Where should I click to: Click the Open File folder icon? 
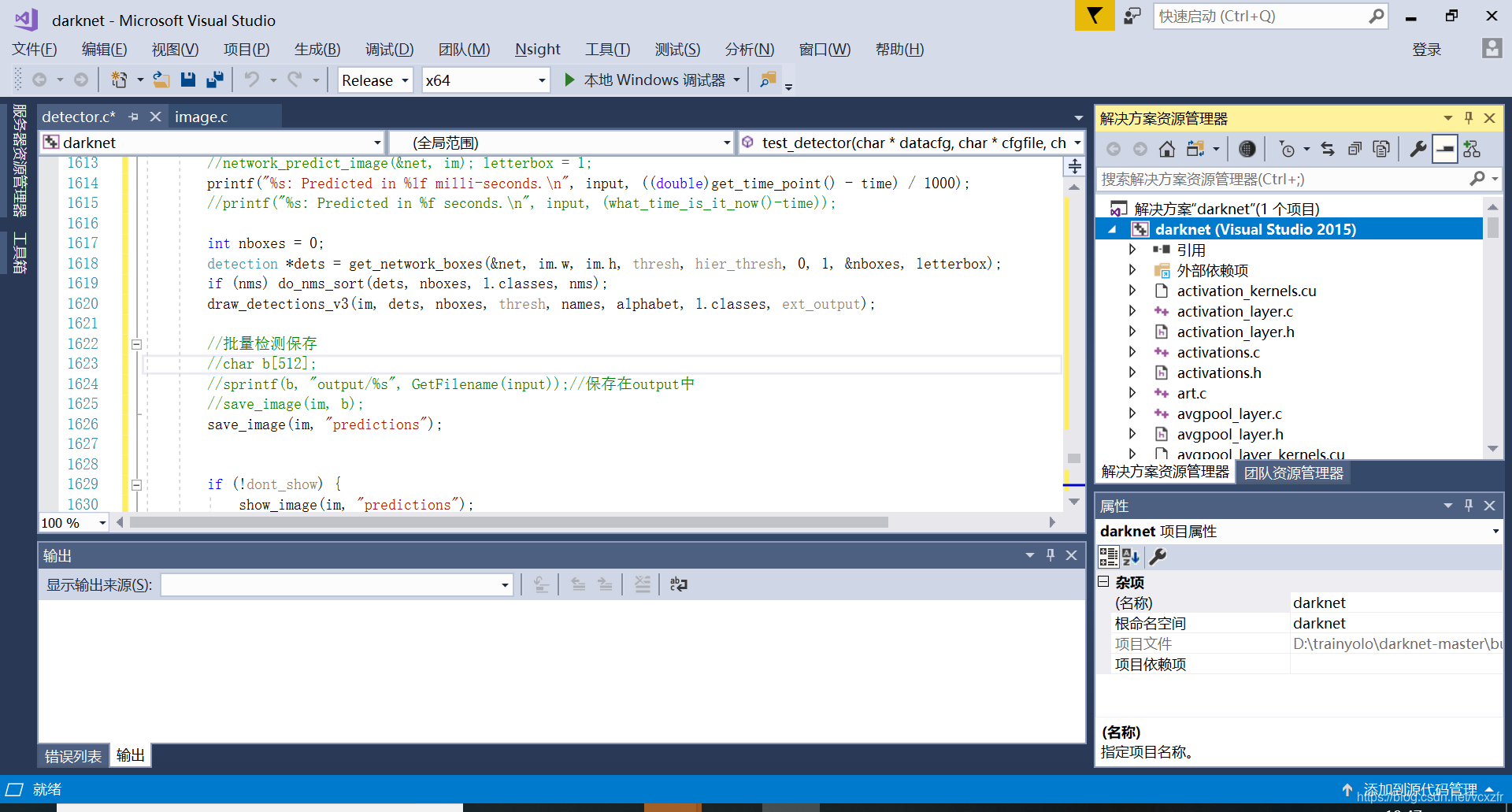161,80
